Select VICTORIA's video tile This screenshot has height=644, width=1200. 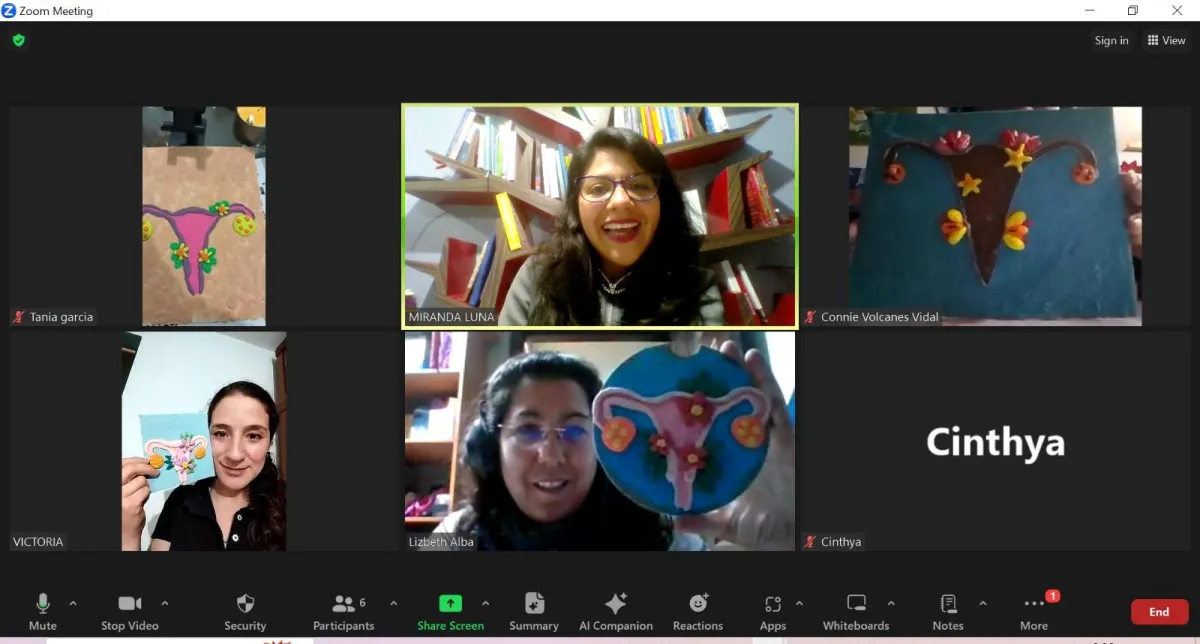[204, 441]
